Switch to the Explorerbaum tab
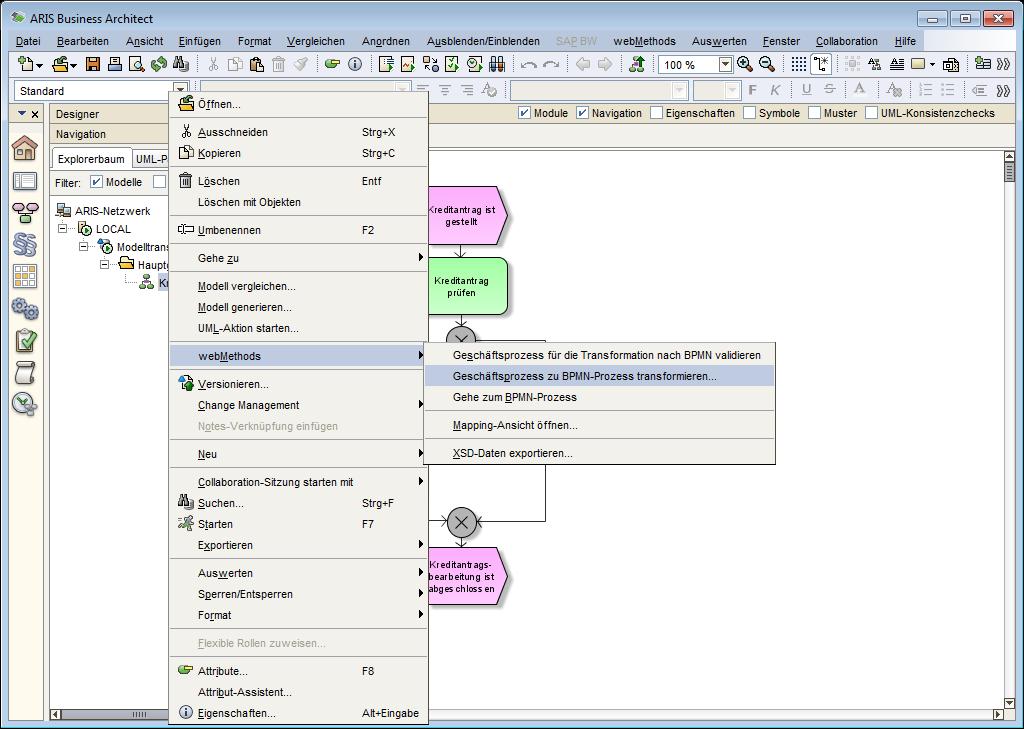The height and width of the screenshot is (729, 1024). click(91, 159)
